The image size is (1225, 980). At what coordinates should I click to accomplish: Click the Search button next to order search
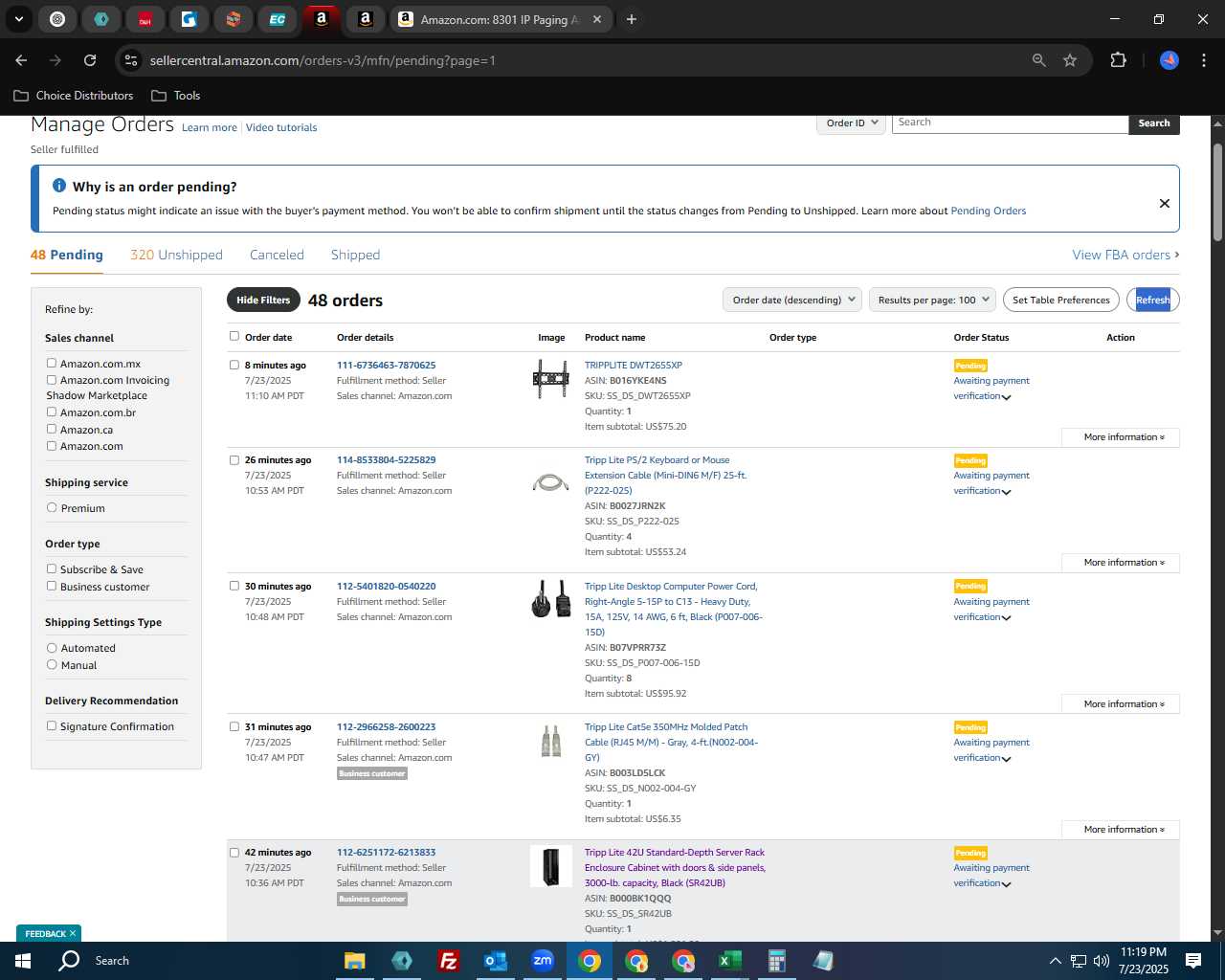pyautogui.click(x=1154, y=123)
